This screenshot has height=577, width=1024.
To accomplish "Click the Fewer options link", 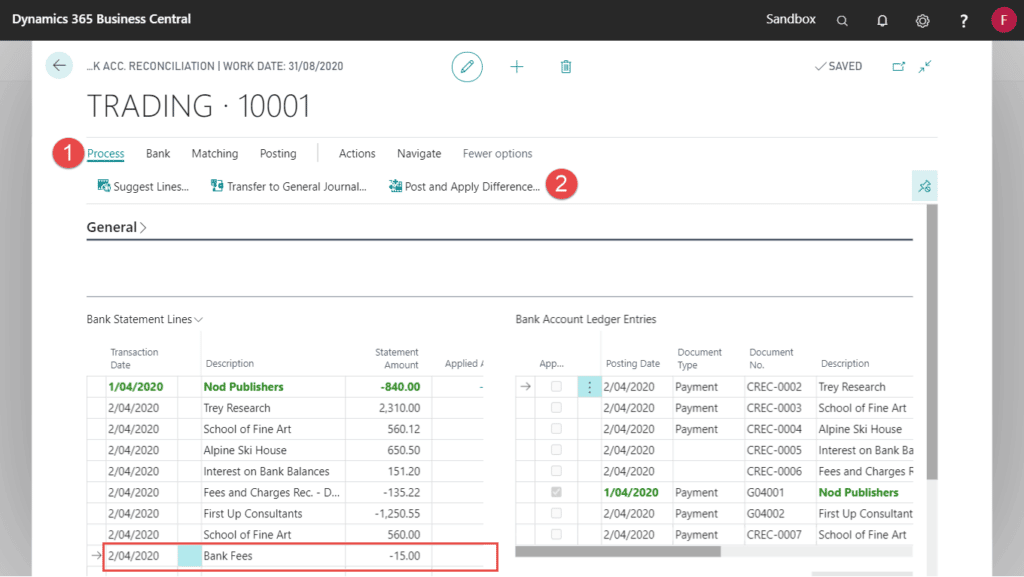I will (x=497, y=153).
